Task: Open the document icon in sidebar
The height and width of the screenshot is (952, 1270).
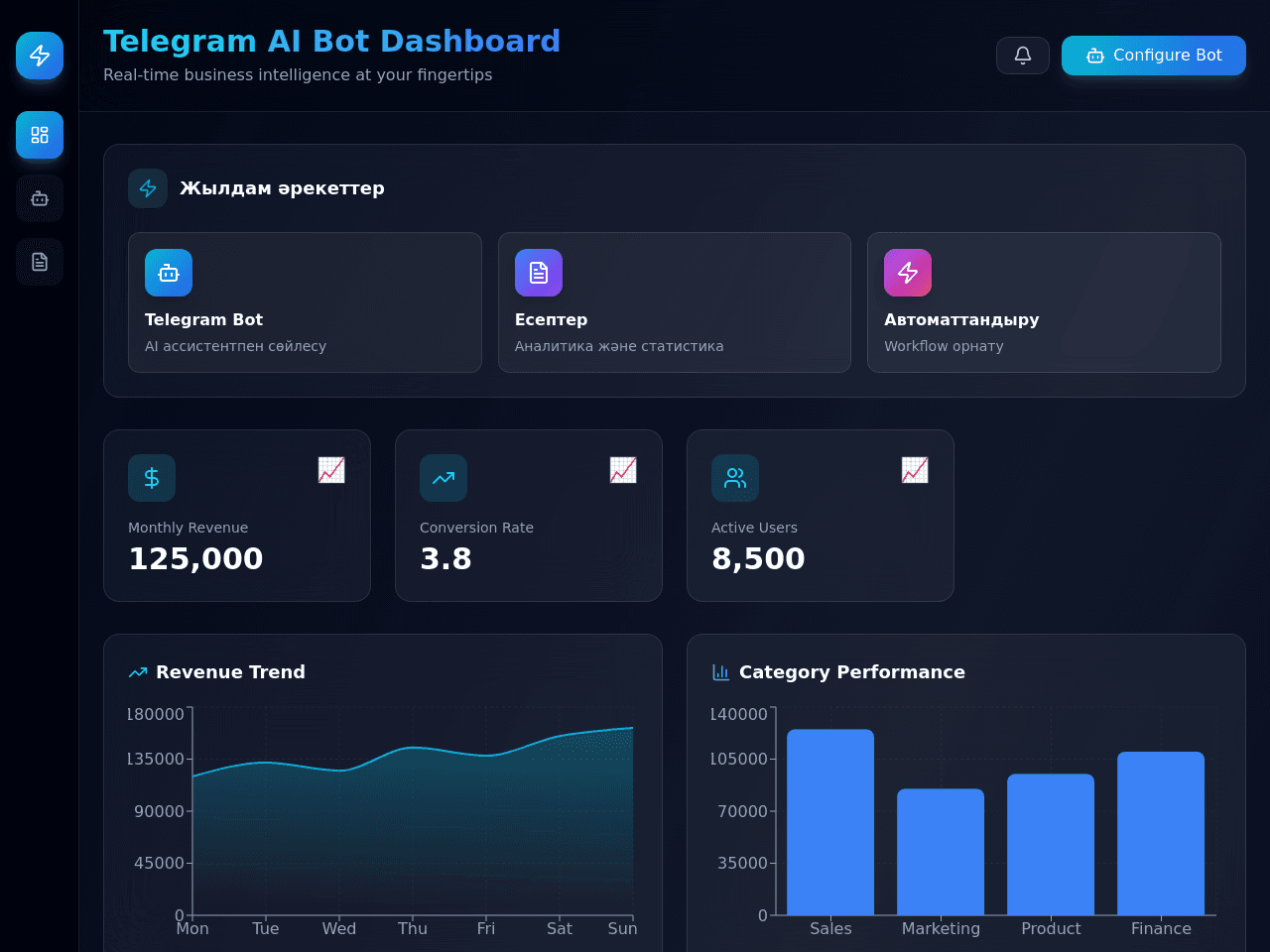Action: 40,262
